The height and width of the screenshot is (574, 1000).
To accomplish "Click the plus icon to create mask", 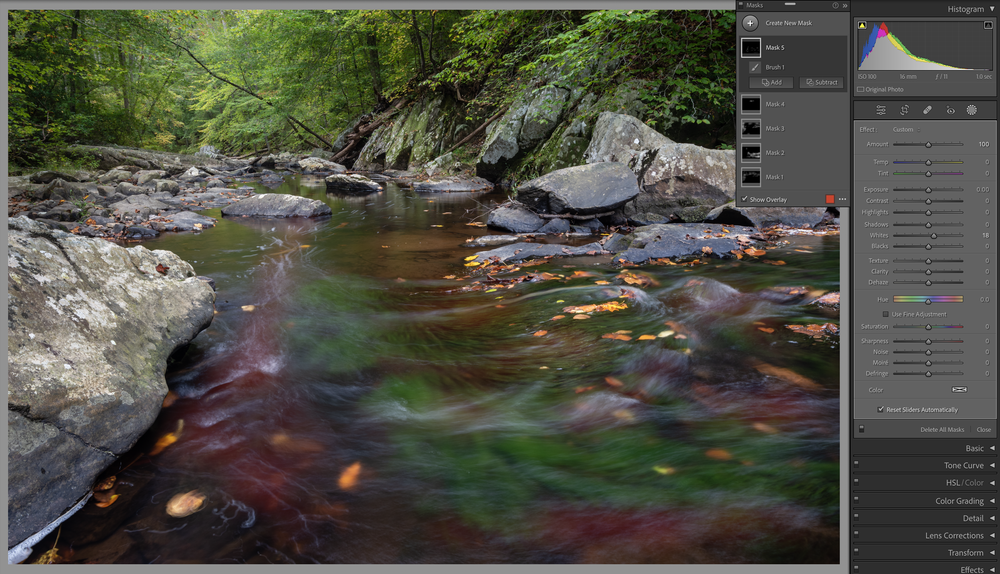I will tap(750, 23).
